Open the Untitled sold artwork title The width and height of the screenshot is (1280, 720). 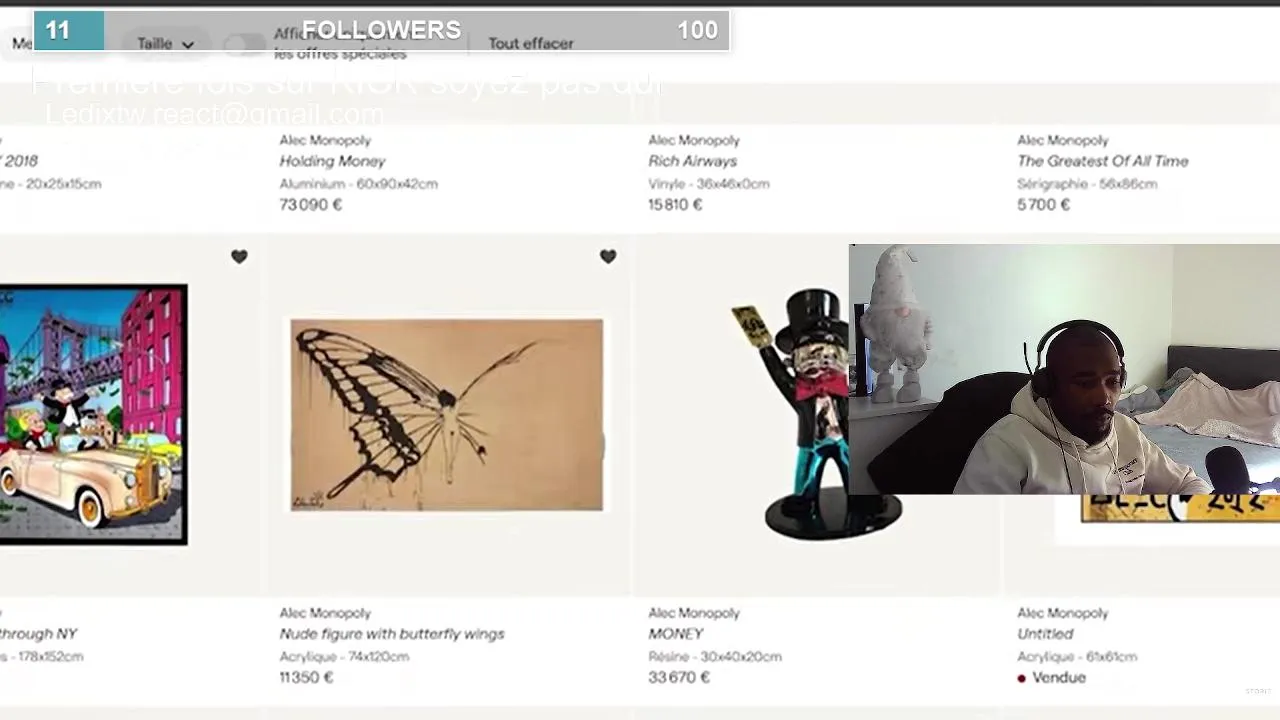1045,634
